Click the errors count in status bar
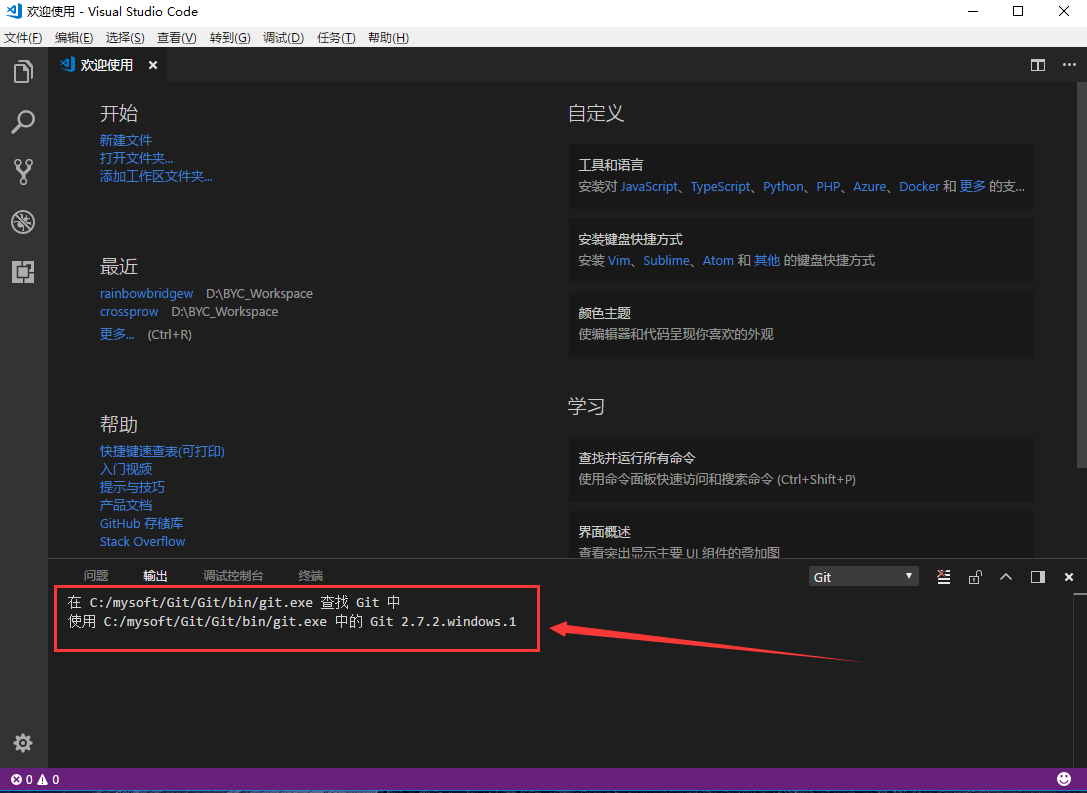 [22, 779]
